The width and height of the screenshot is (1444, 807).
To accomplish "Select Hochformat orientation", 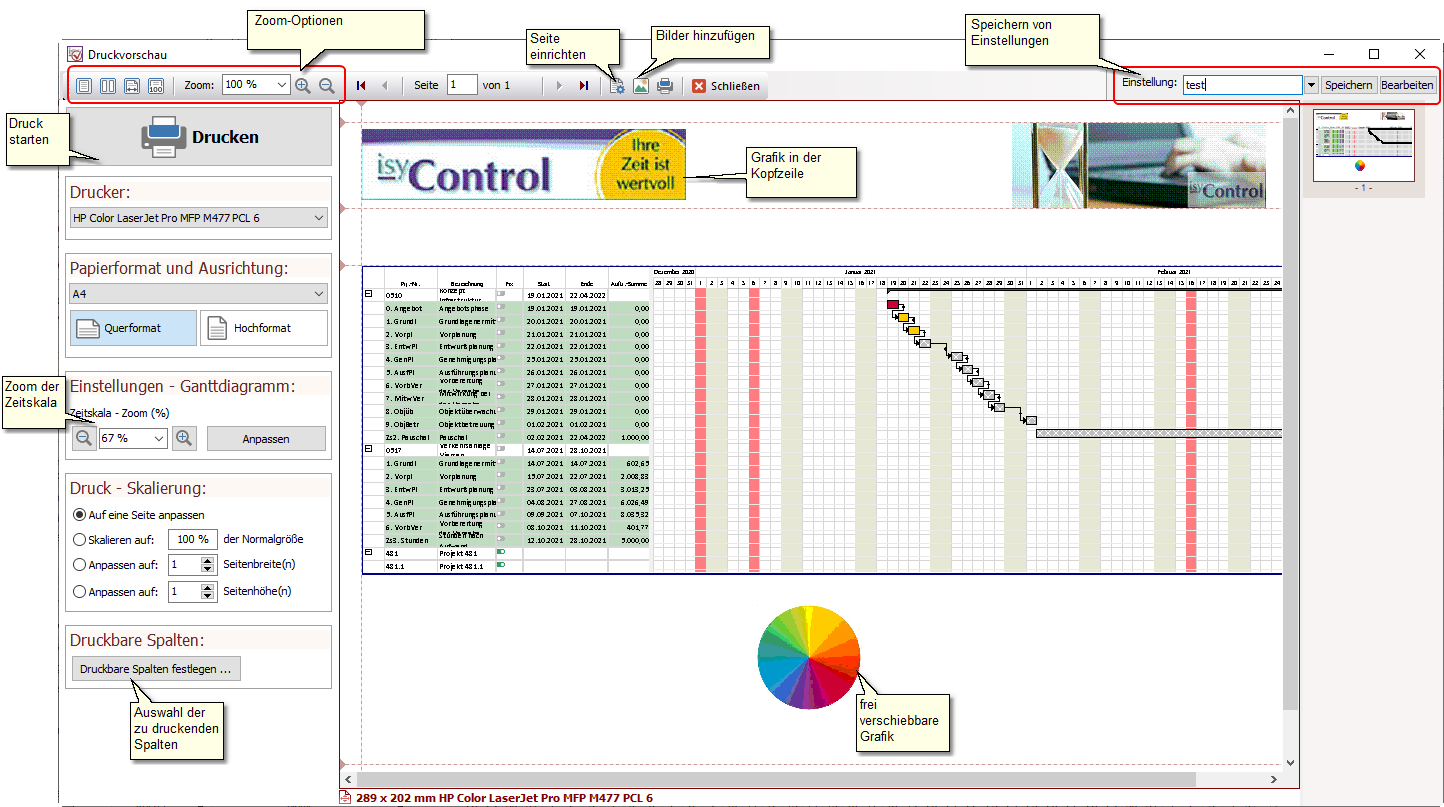I will [x=264, y=328].
